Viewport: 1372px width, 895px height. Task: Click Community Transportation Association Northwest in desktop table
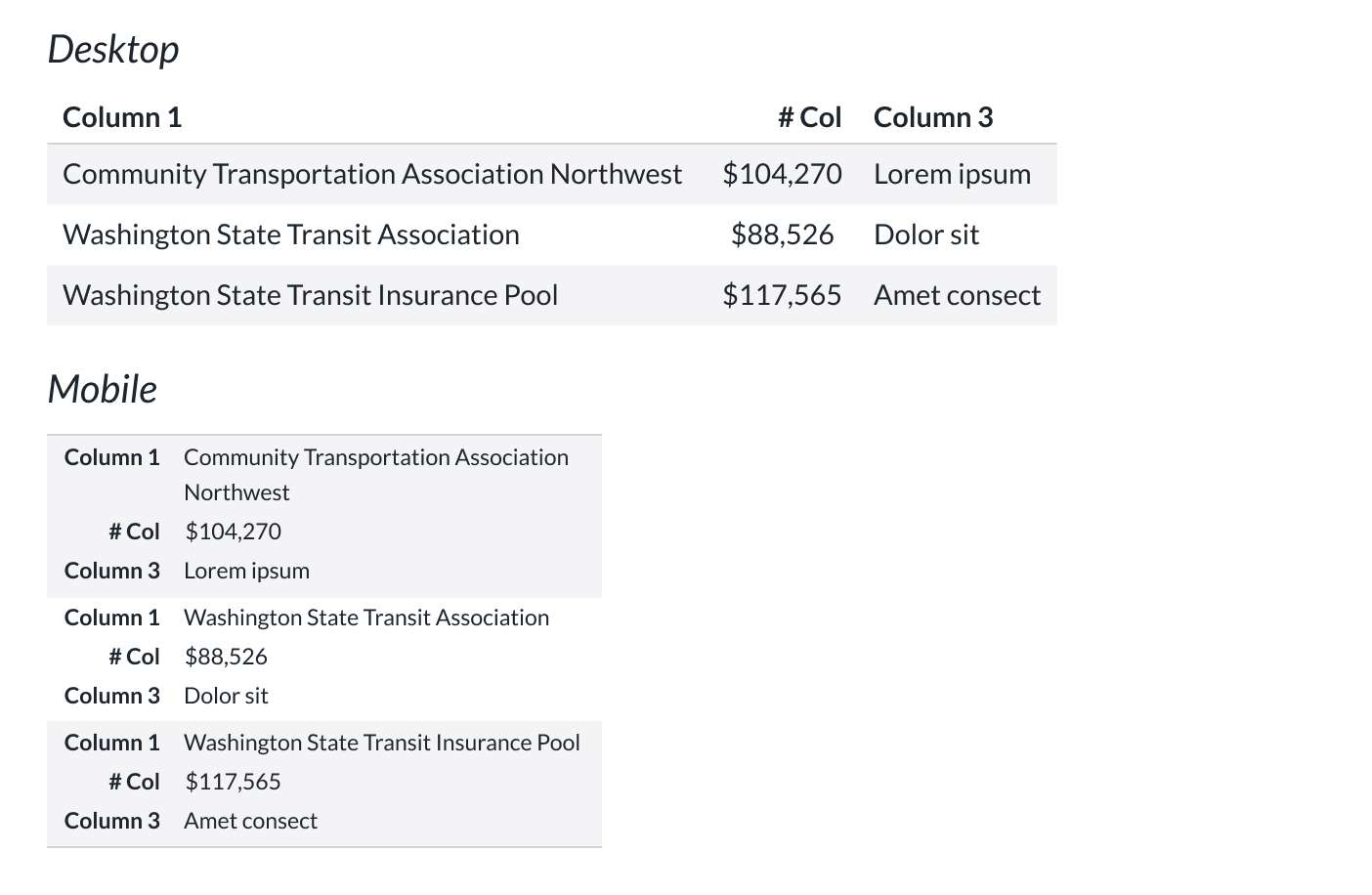tap(372, 174)
